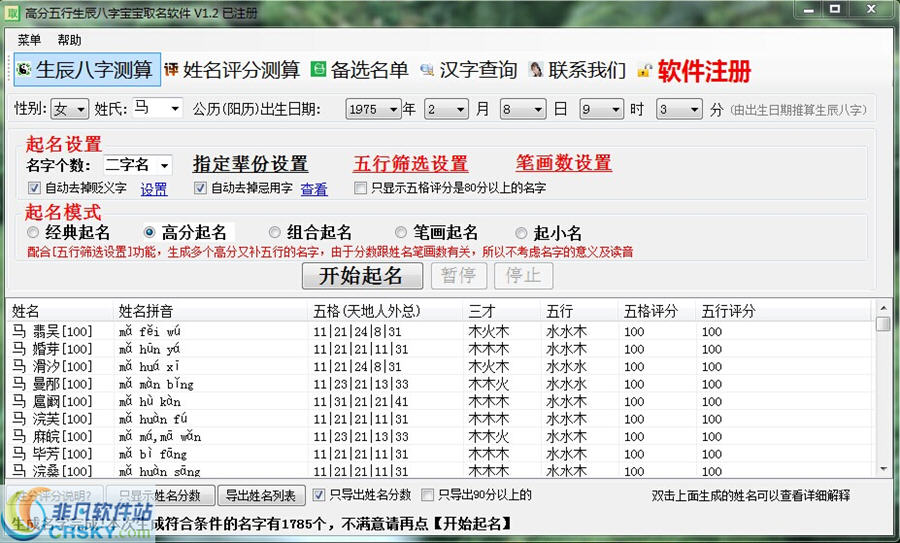
Task: Toggle the 自动去掉贬义字 checkbox
Action: pyautogui.click(x=34, y=188)
